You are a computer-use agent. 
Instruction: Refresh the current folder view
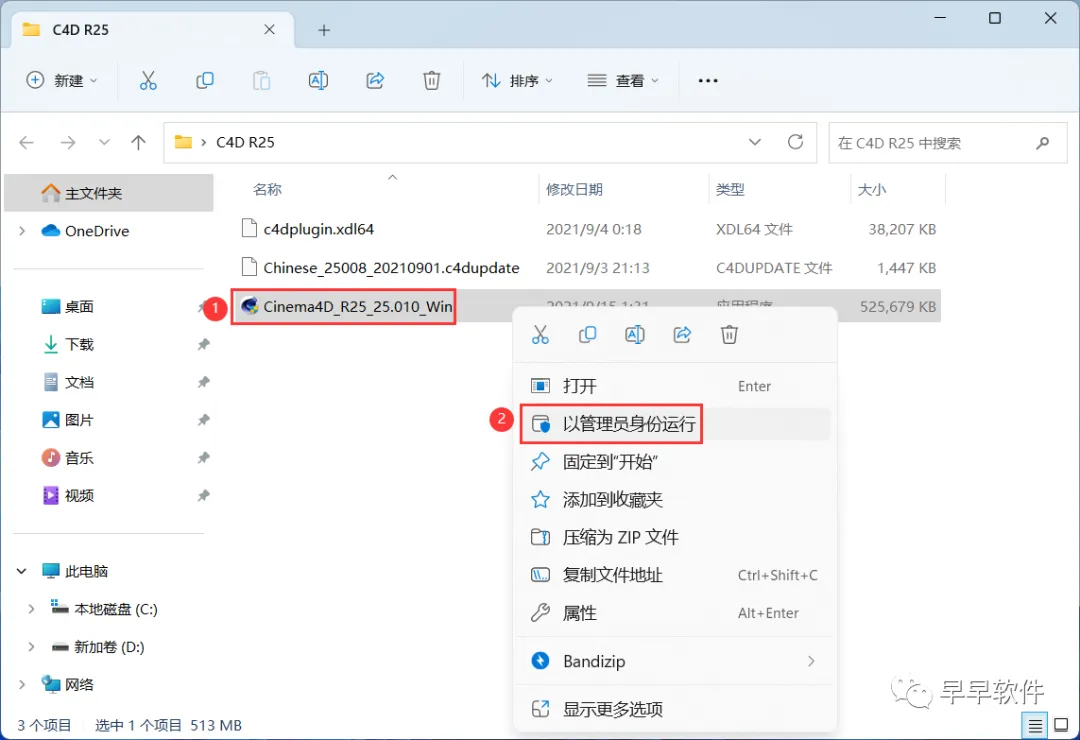796,142
